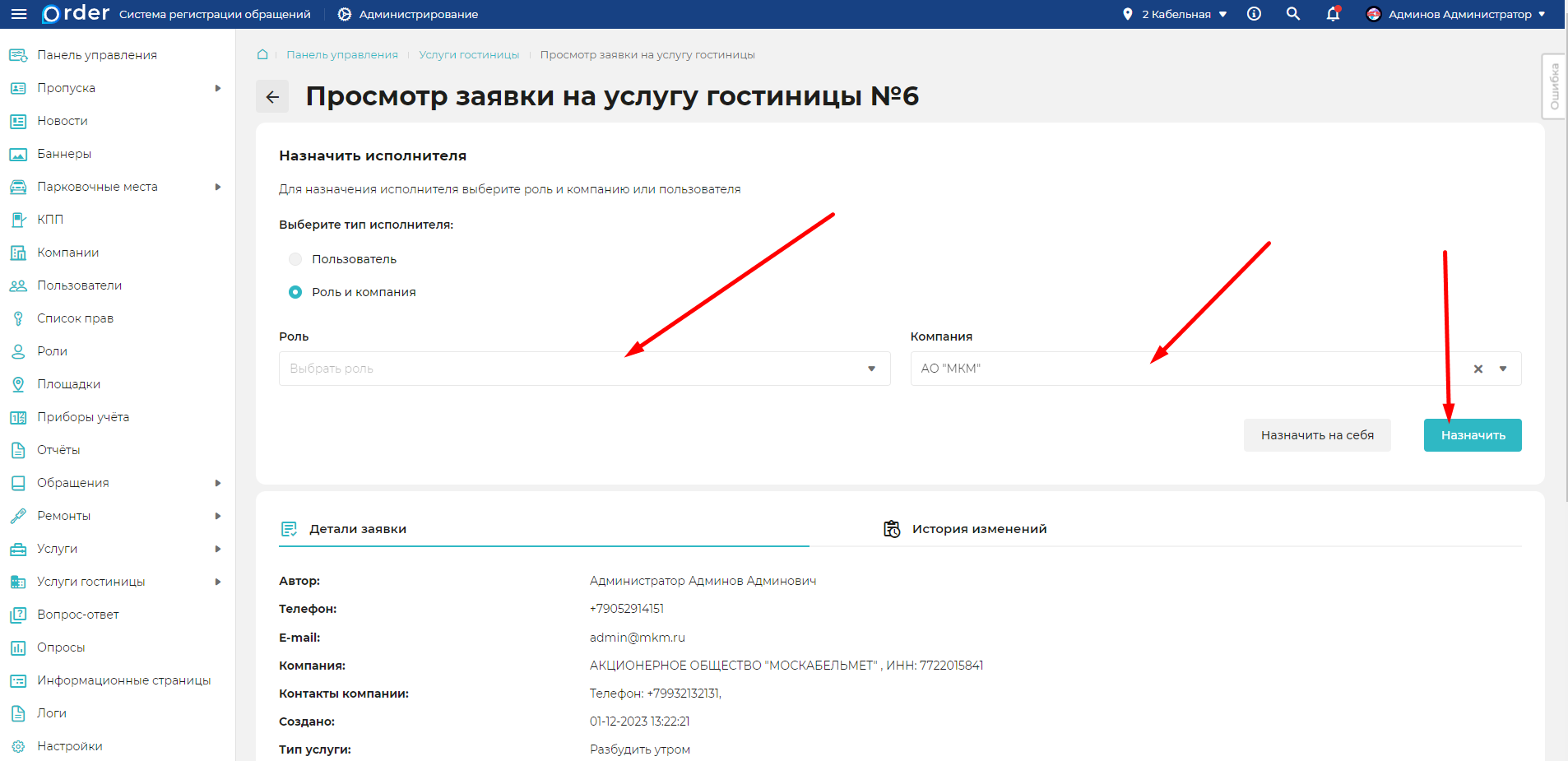Click the Назначить на себя button

pyautogui.click(x=1317, y=434)
